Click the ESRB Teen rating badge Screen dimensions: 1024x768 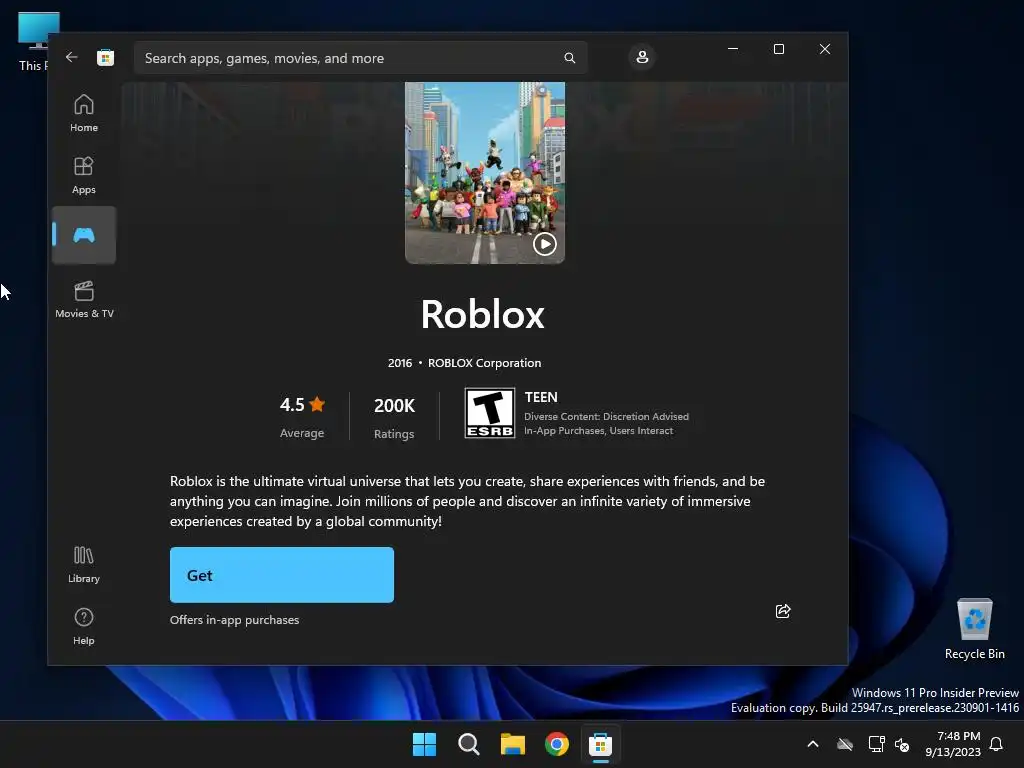(490, 413)
